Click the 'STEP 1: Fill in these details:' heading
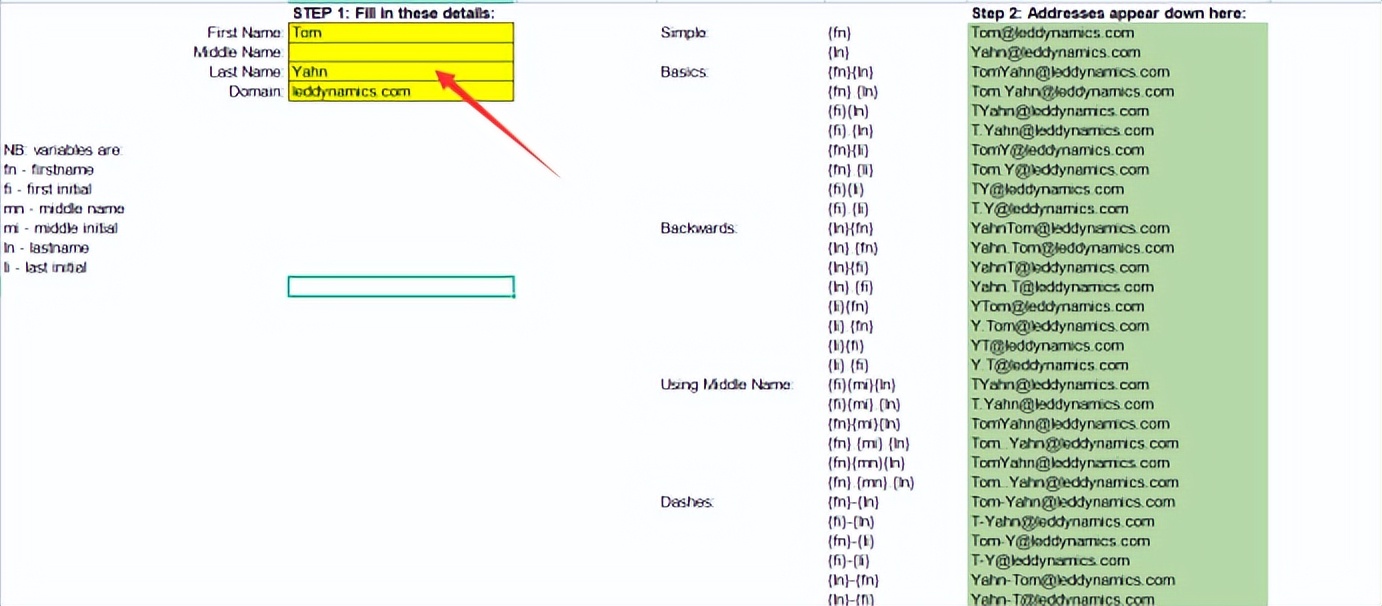Viewport: 1382px width, 606px height. (394, 13)
